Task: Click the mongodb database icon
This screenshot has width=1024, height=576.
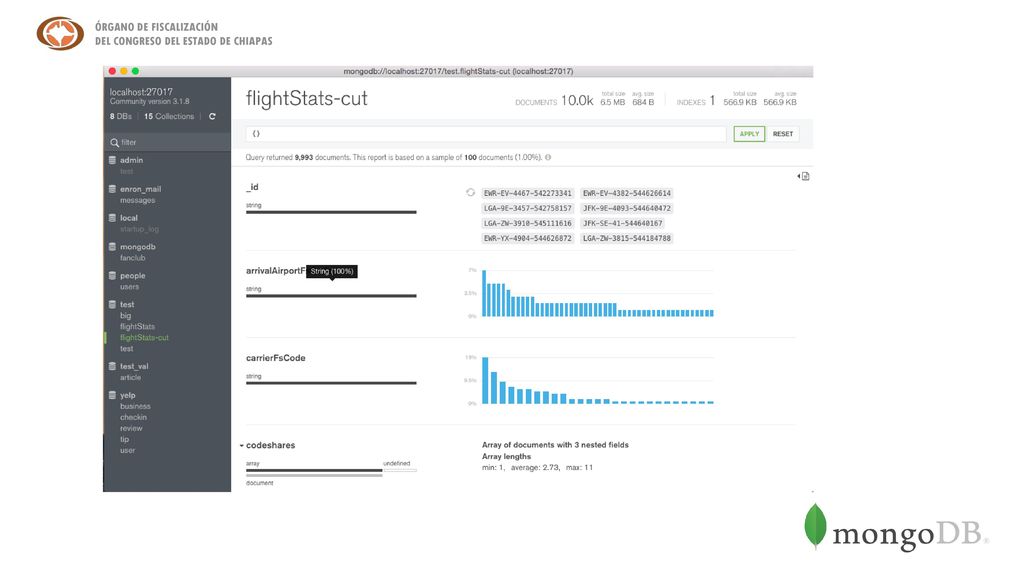Action: [112, 247]
